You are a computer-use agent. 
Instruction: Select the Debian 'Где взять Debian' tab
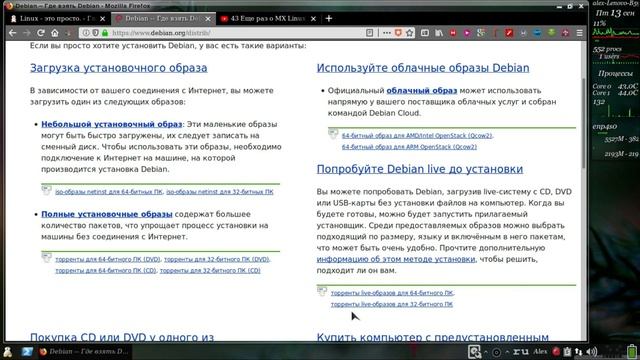[163, 18]
